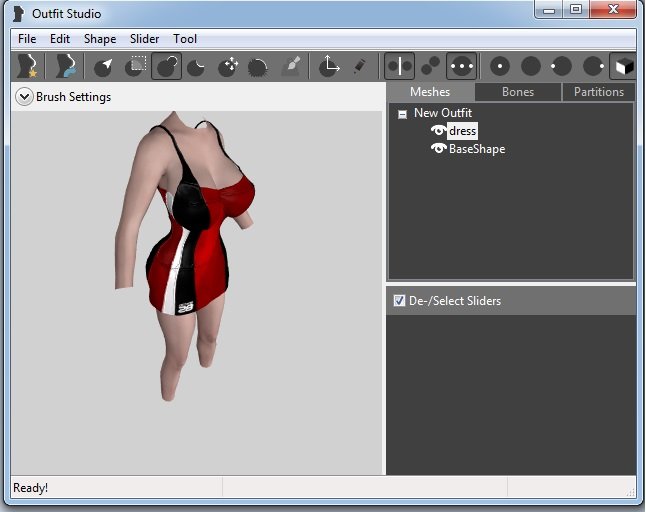Activate the Transform axes tool

point(329,67)
